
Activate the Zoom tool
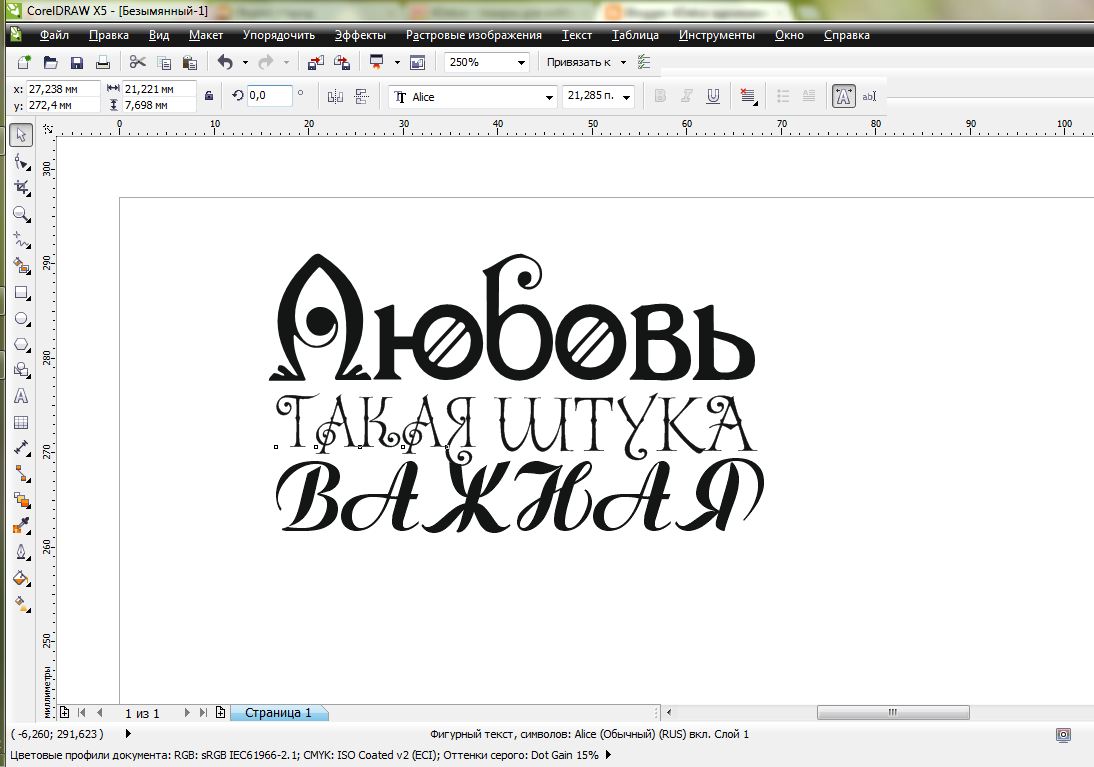pos(21,212)
